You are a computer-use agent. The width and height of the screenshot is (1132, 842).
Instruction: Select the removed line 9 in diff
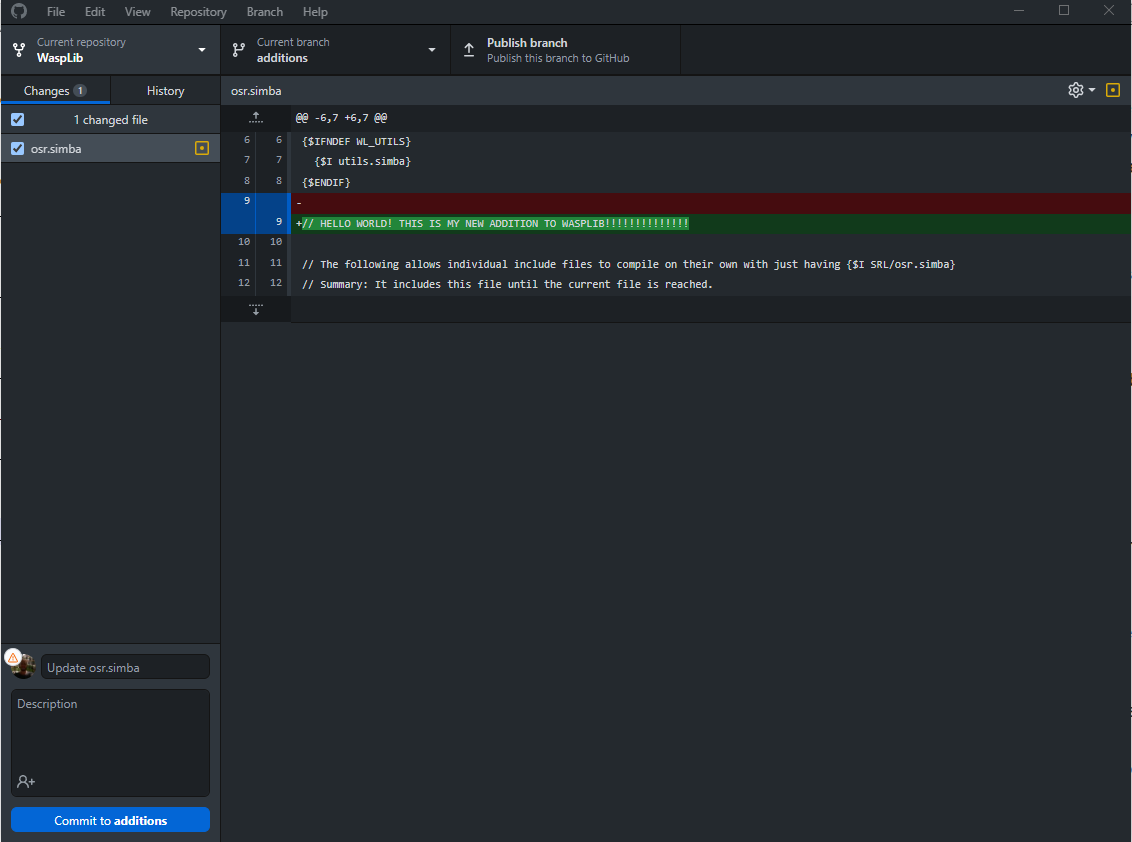[x=676, y=203]
